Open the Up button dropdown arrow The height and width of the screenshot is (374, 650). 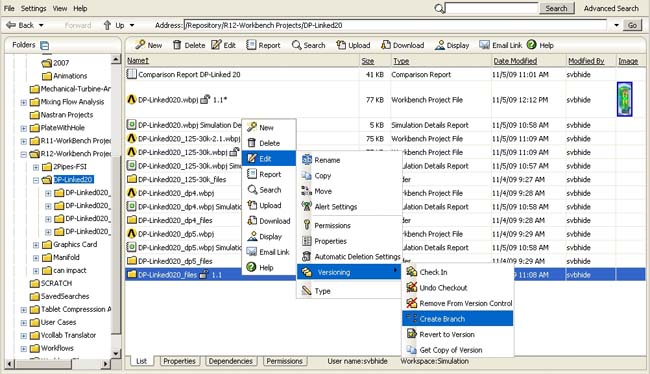click(x=132, y=25)
